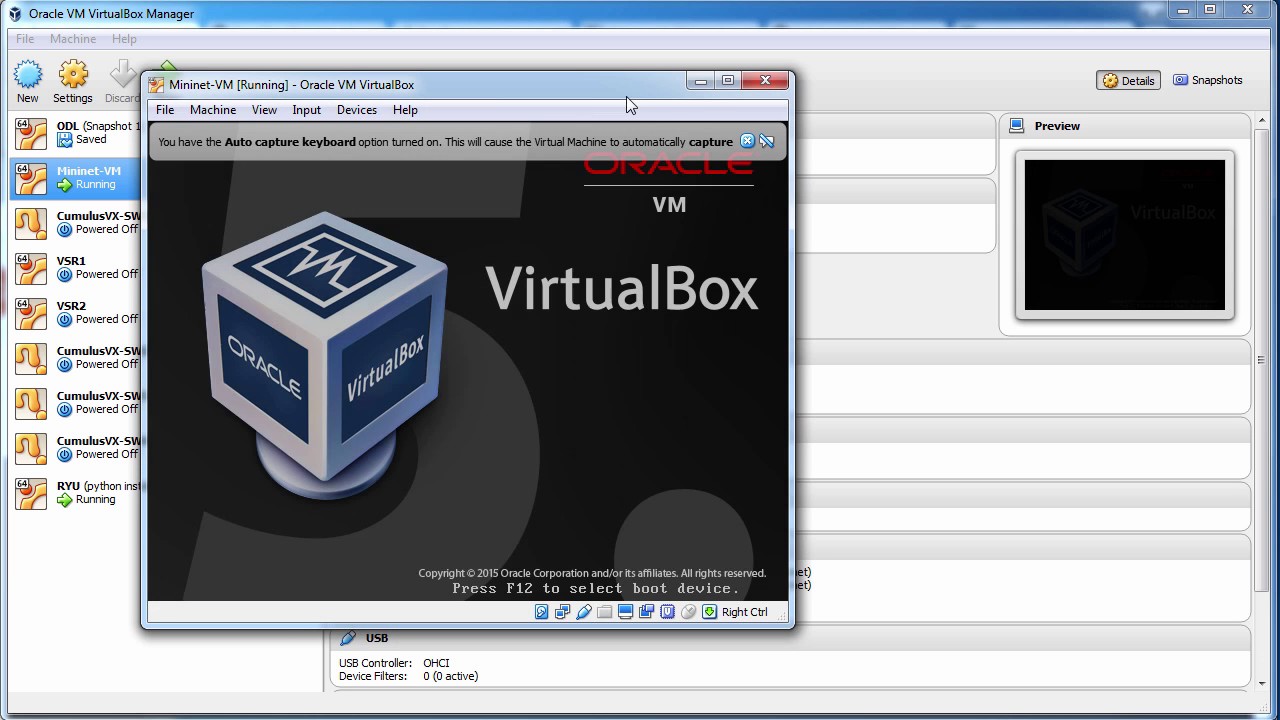Click the hard disk activity status icon
1280x720 pixels.
541,612
